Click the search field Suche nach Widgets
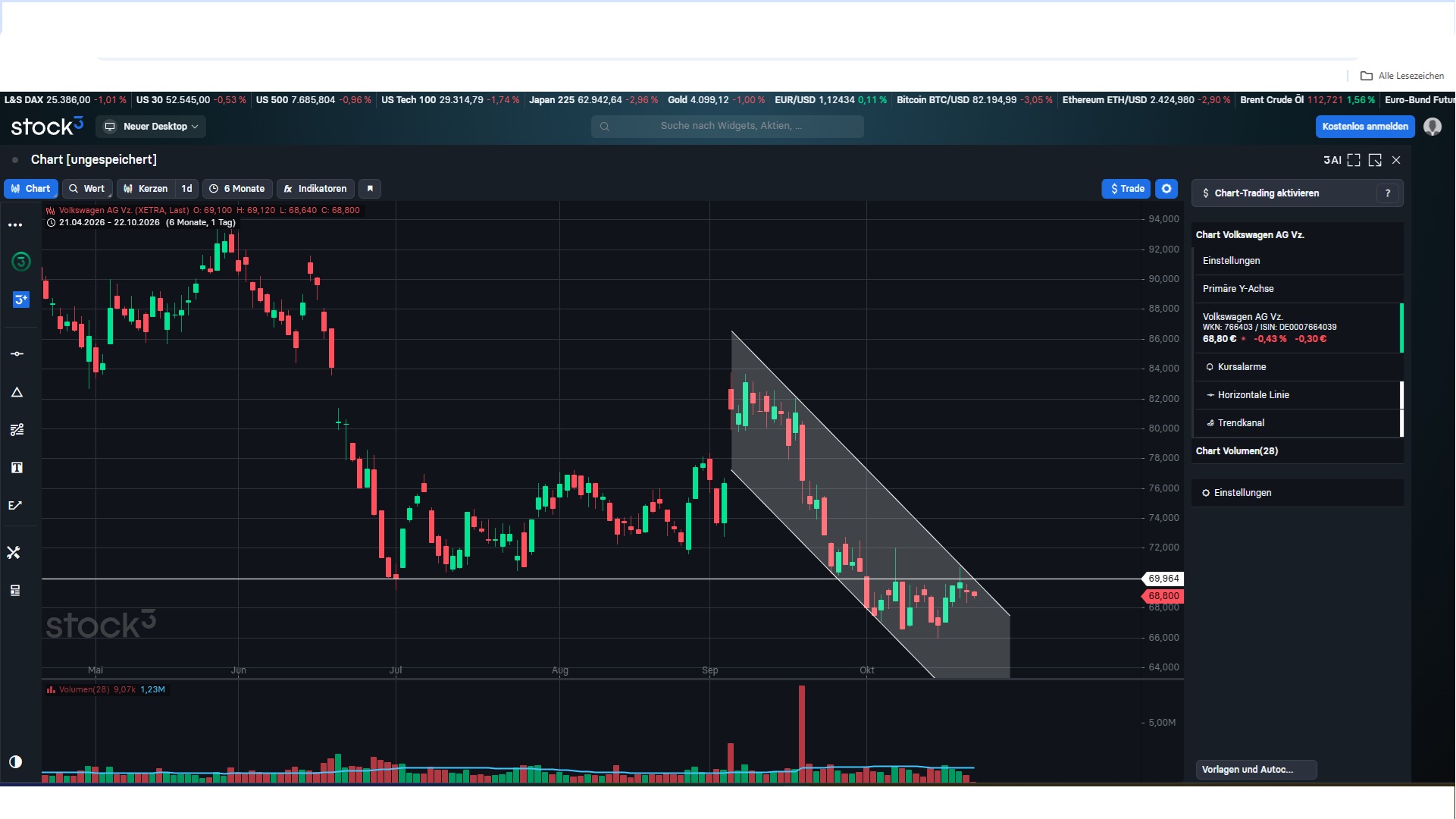The image size is (1456, 819). pyautogui.click(x=727, y=126)
